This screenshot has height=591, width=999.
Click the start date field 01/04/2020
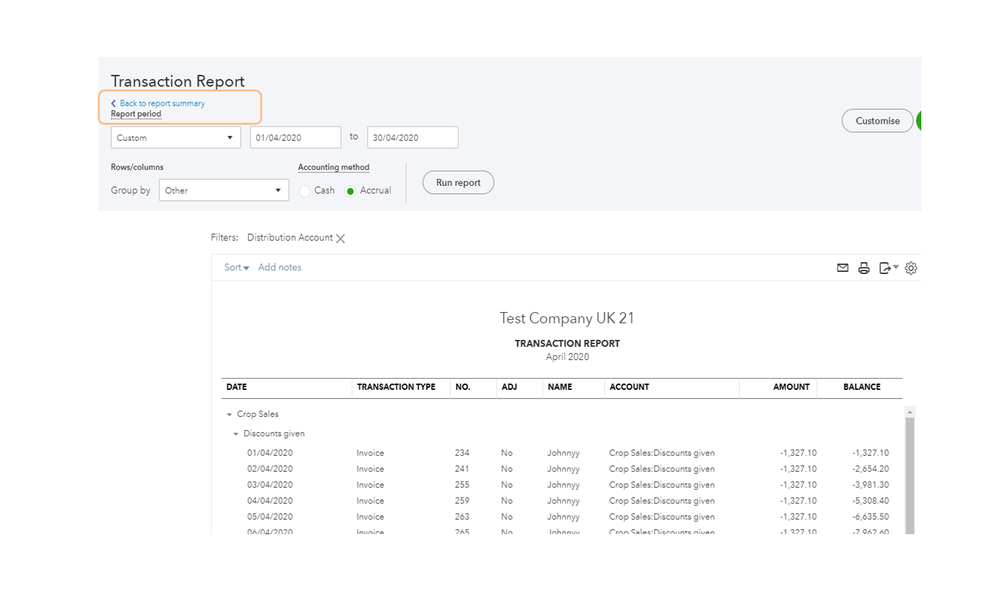point(295,138)
